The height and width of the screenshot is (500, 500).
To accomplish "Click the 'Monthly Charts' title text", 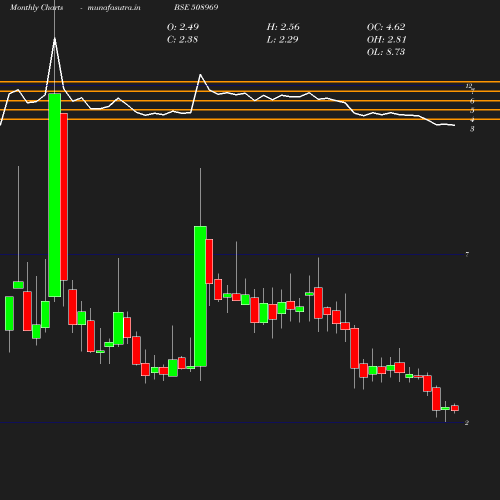I will click(37, 7).
